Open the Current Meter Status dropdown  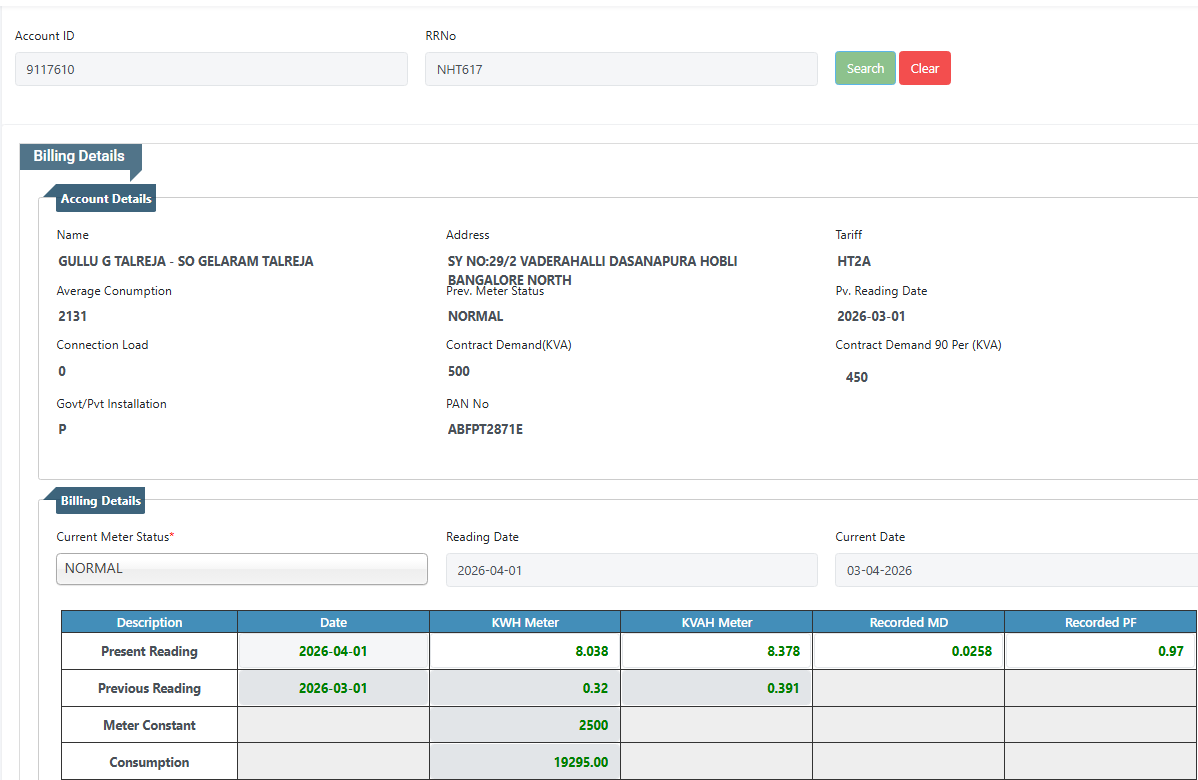click(242, 569)
